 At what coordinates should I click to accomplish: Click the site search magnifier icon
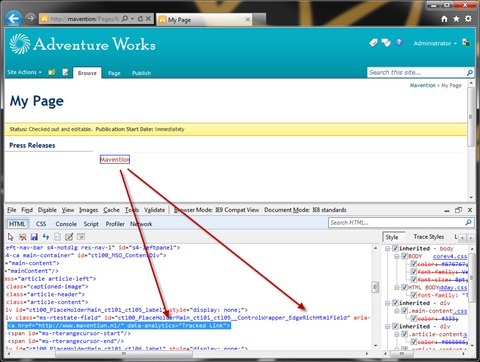tap(469, 72)
